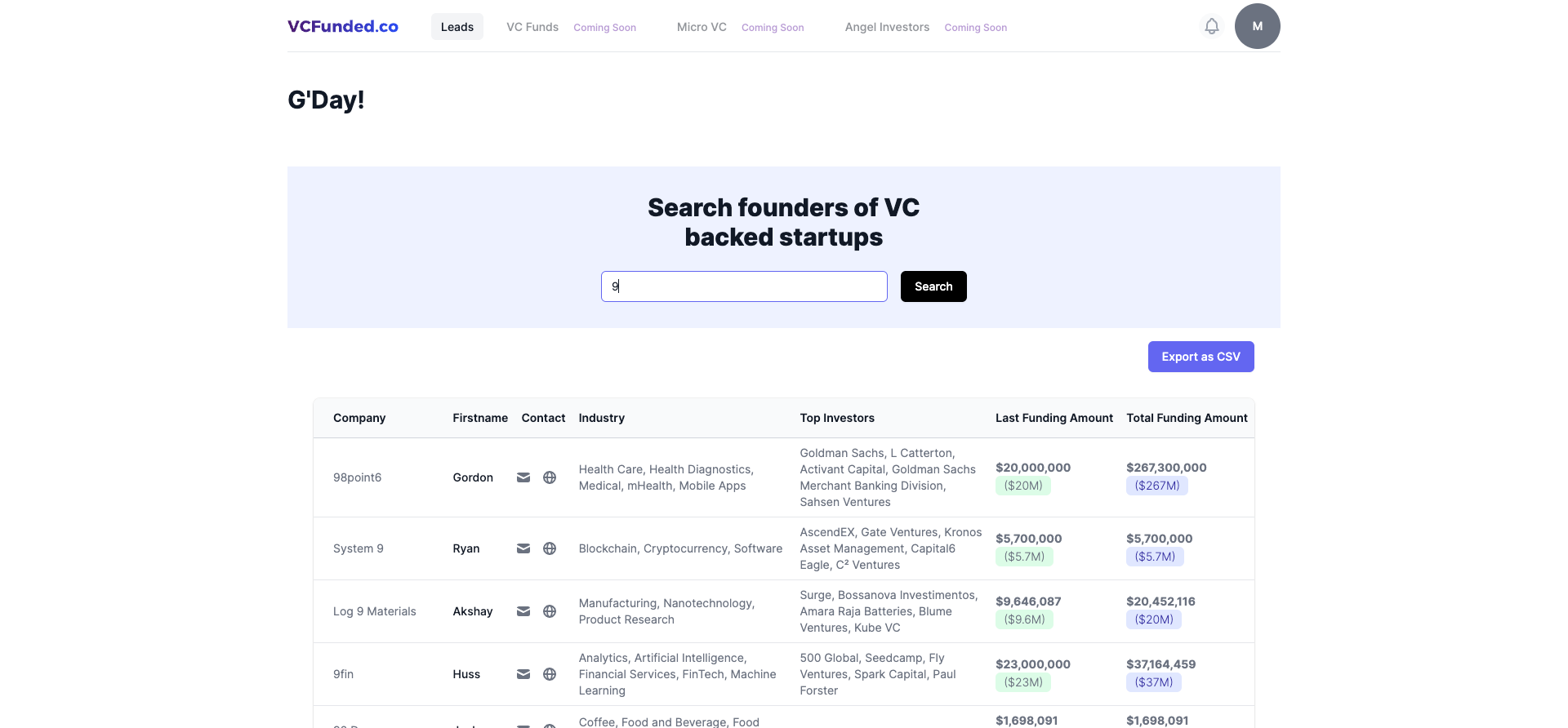Select the Angel Investors tab
Image resolution: width=1568 pixels, height=728 pixels.
click(887, 27)
